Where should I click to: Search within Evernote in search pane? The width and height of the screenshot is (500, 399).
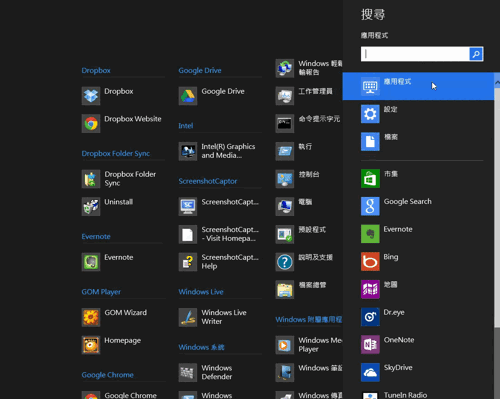tap(418, 234)
